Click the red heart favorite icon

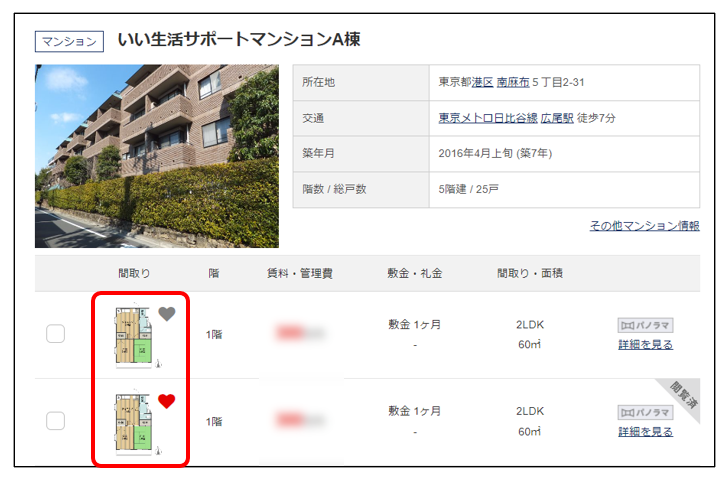pyautogui.click(x=167, y=402)
